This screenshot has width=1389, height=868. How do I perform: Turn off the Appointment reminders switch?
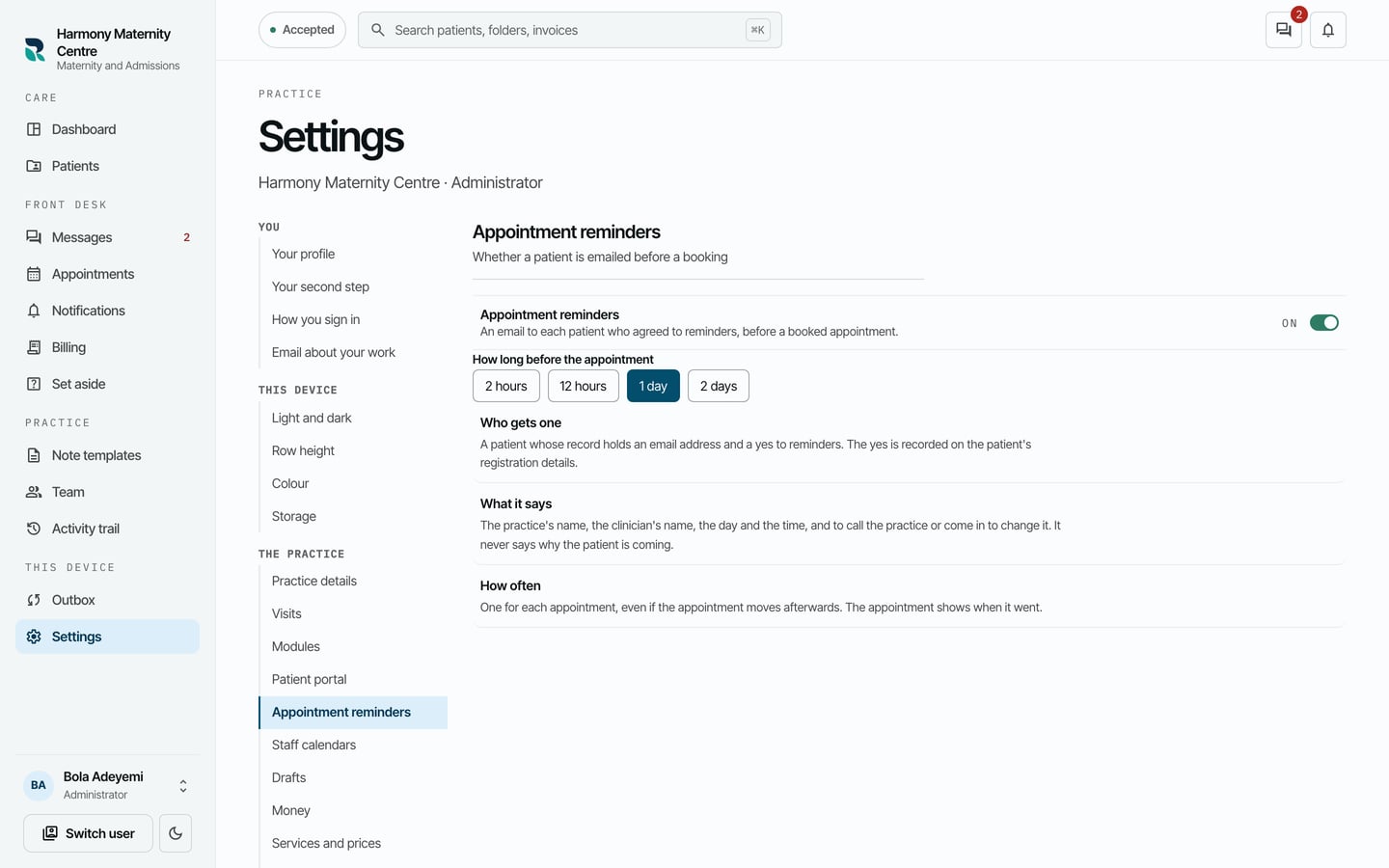(x=1324, y=323)
